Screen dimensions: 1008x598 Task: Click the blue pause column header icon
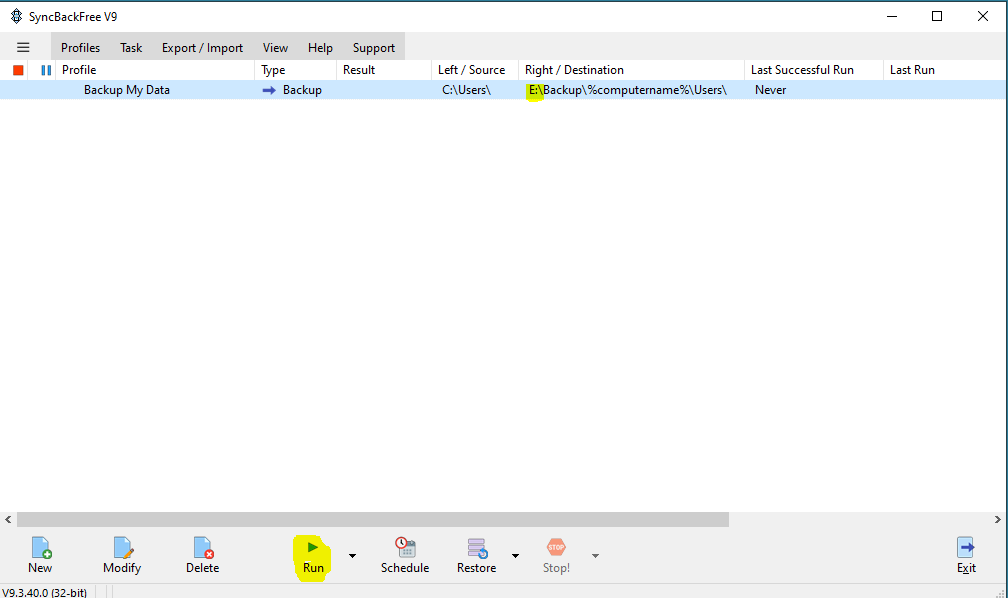(x=45, y=70)
